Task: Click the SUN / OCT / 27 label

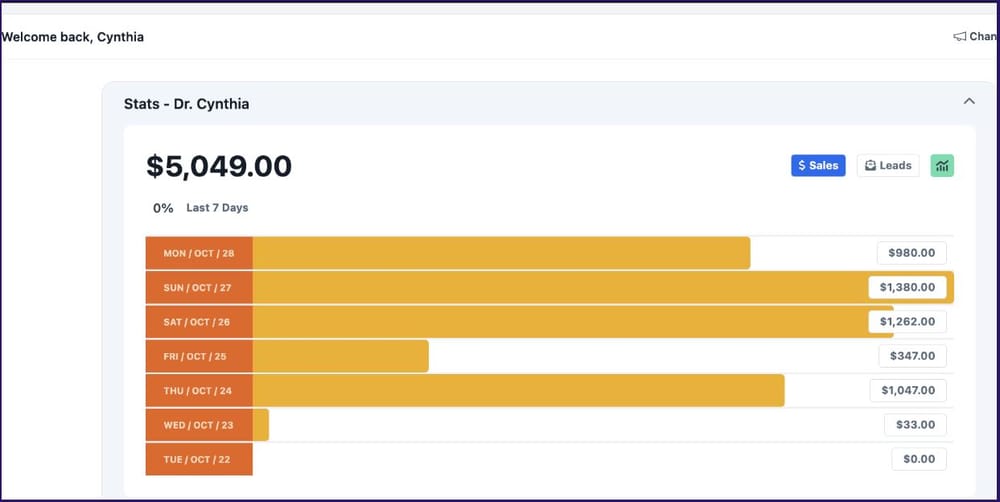Action: click(199, 288)
